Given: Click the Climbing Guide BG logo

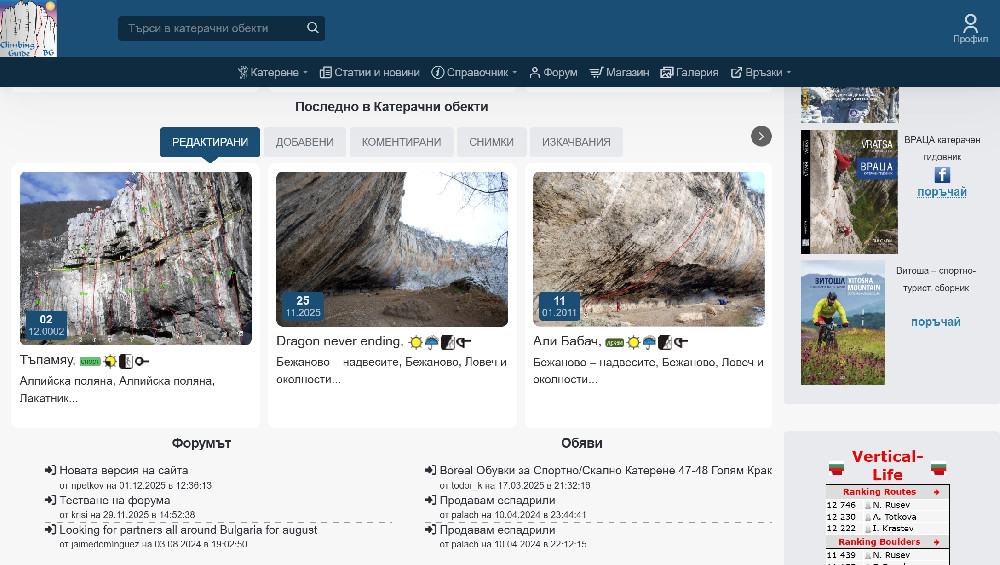Looking at the screenshot, I should pyautogui.click(x=29, y=29).
